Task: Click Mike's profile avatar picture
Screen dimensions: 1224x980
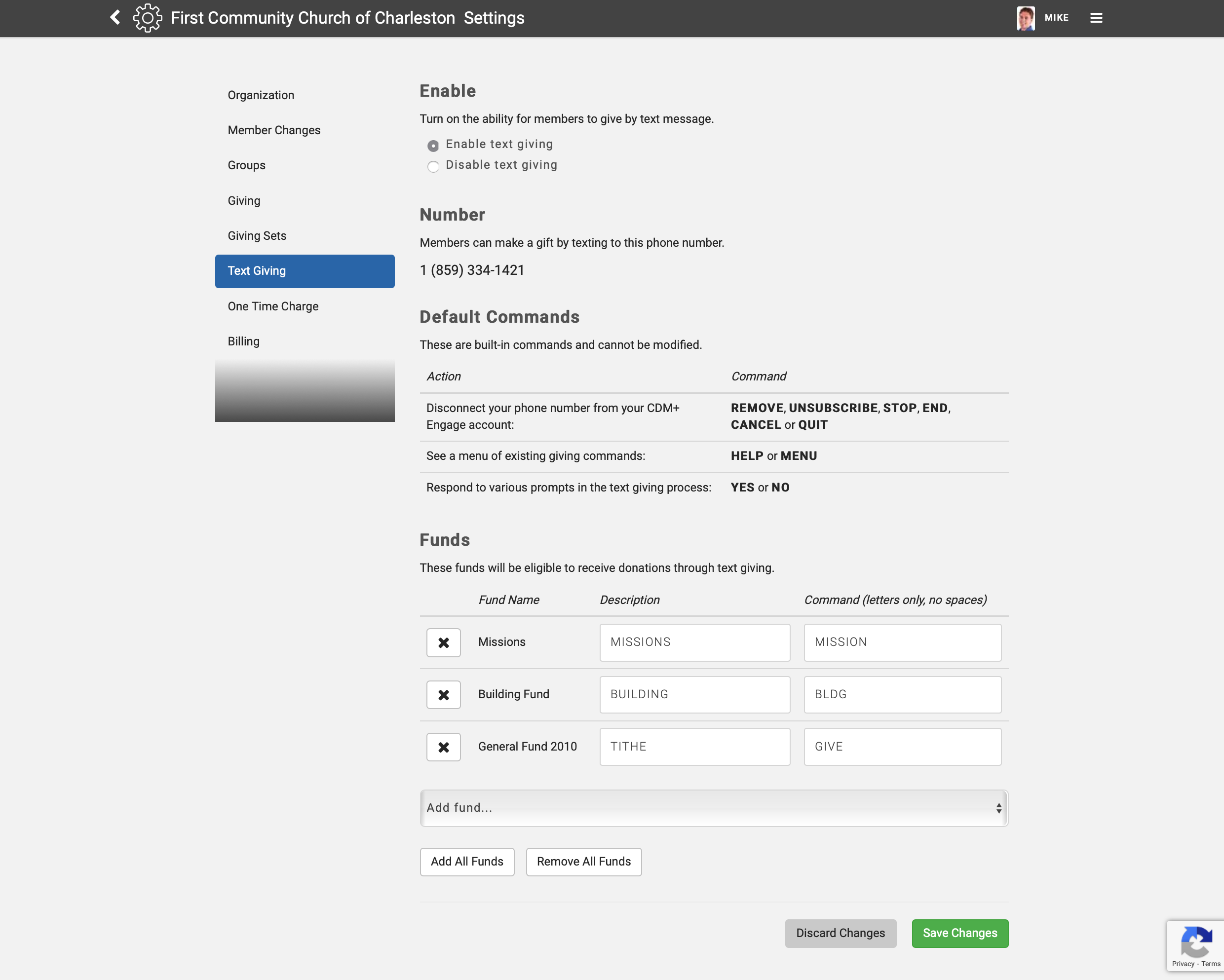Action: click(x=1025, y=18)
